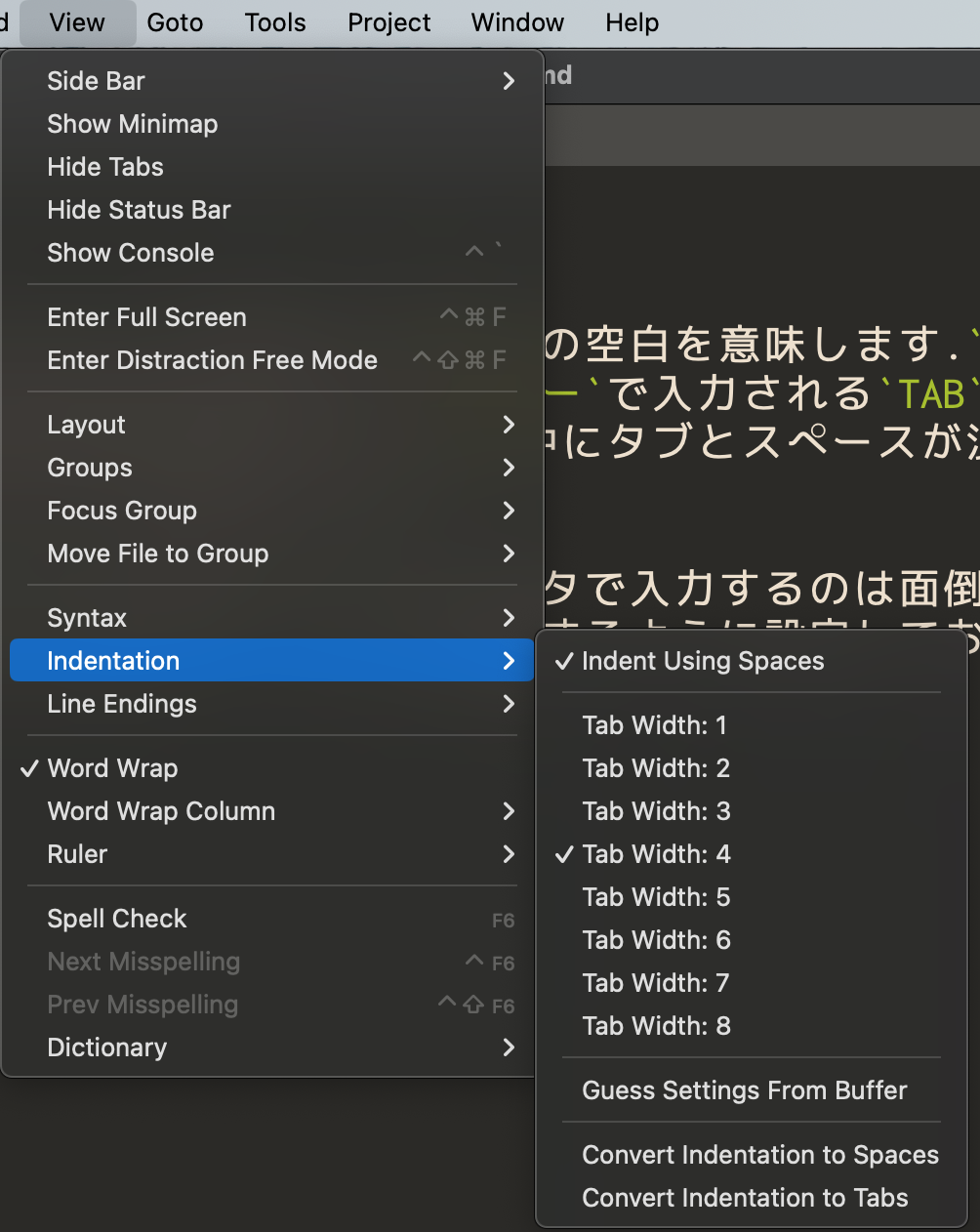
Task: Open the Word Wrap Column submenu
Action: [x=160, y=811]
